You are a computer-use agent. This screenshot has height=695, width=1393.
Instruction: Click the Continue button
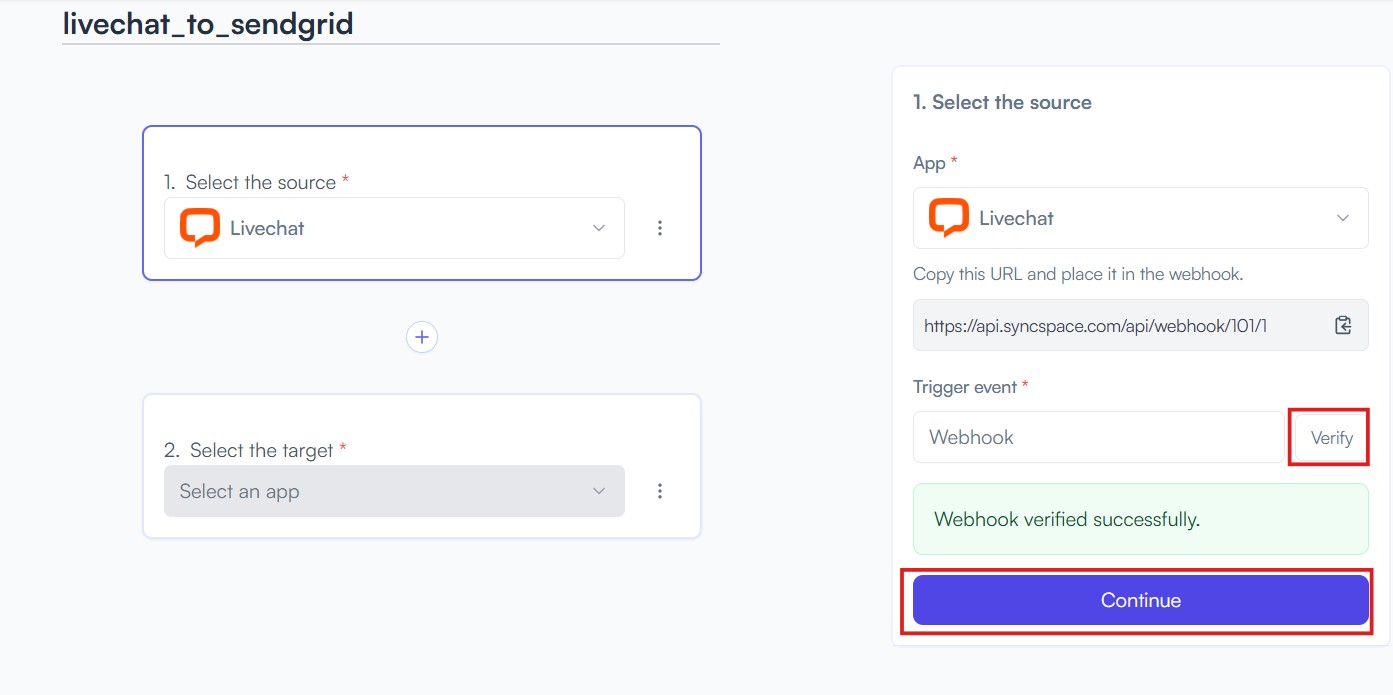(1140, 600)
